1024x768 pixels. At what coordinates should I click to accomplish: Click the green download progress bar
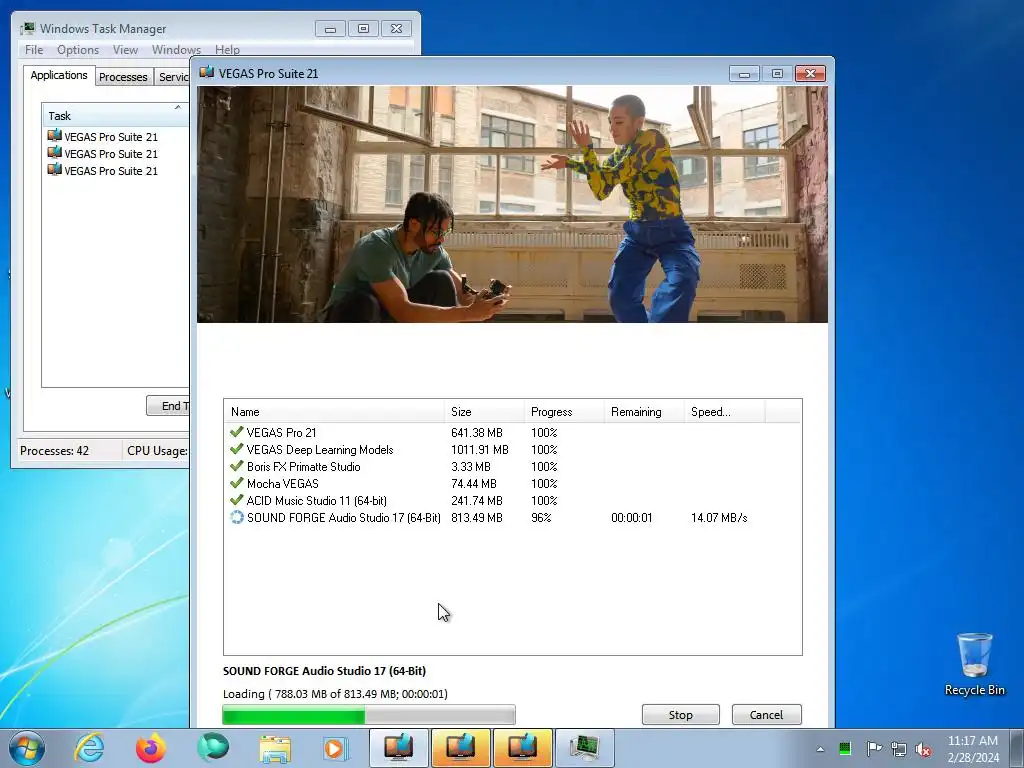coord(369,714)
